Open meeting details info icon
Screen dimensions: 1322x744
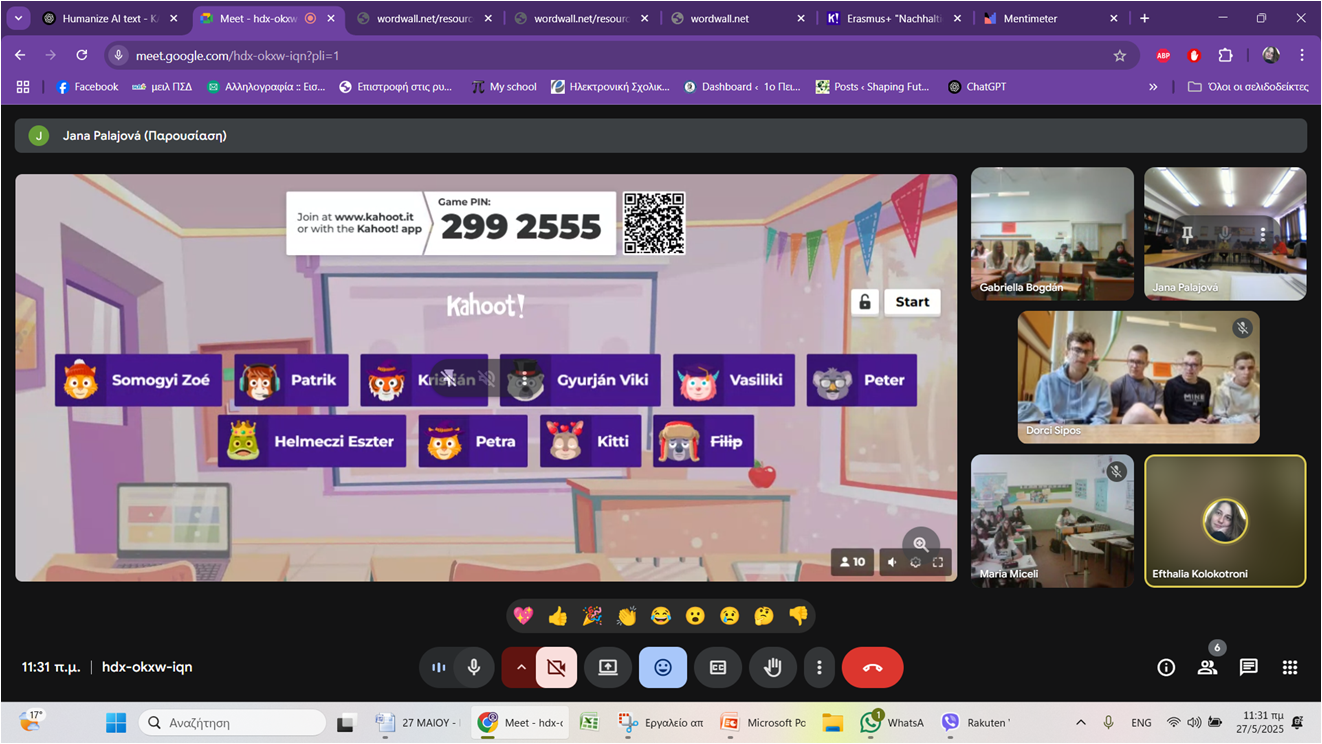[1166, 667]
